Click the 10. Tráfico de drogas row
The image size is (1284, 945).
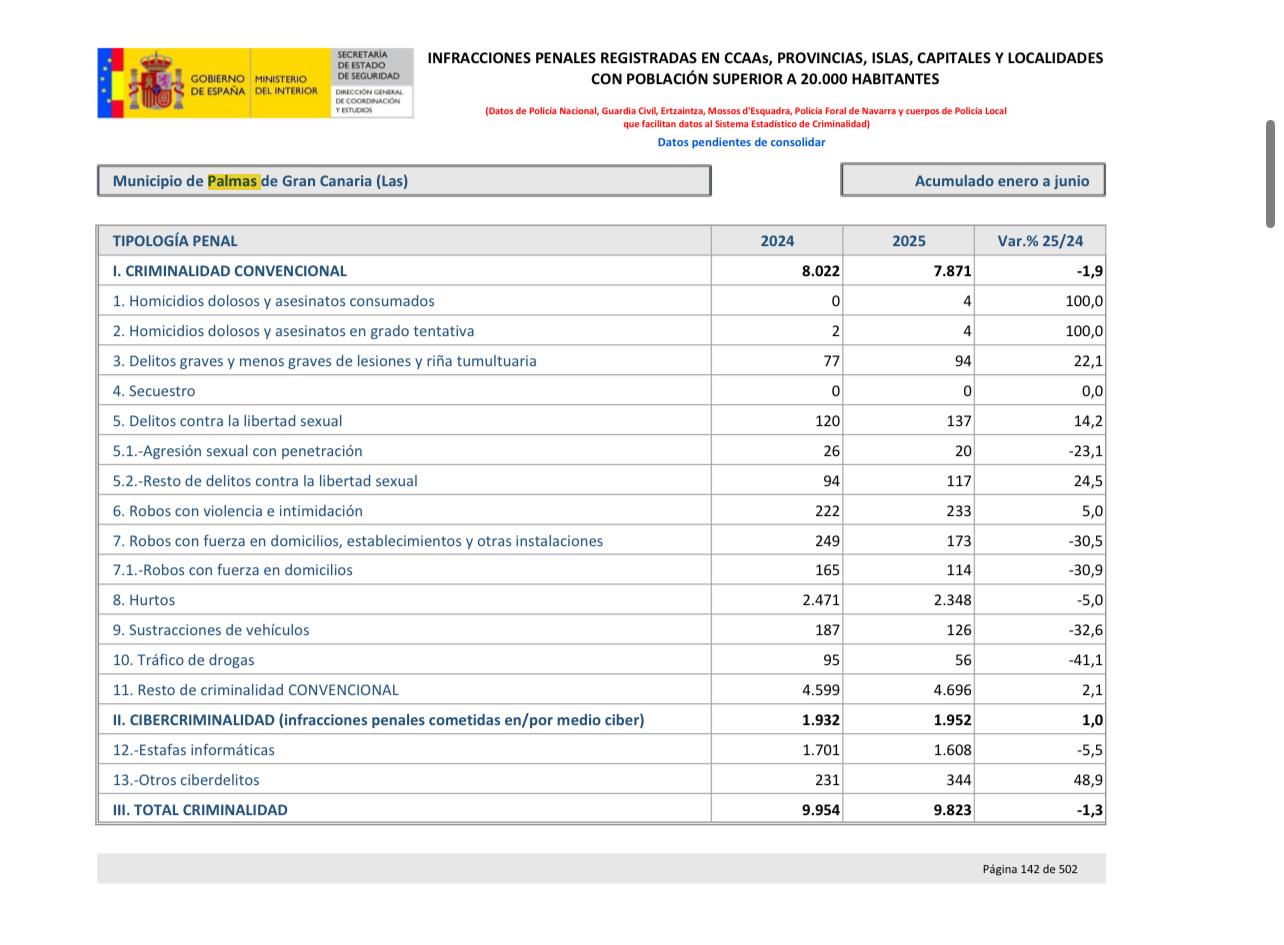pos(183,660)
